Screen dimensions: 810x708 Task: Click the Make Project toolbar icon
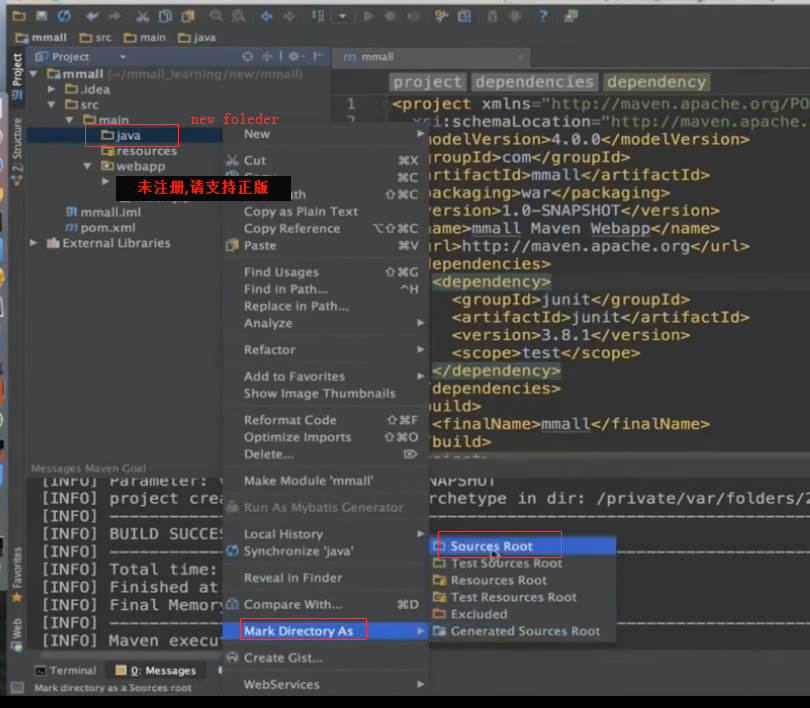318,17
